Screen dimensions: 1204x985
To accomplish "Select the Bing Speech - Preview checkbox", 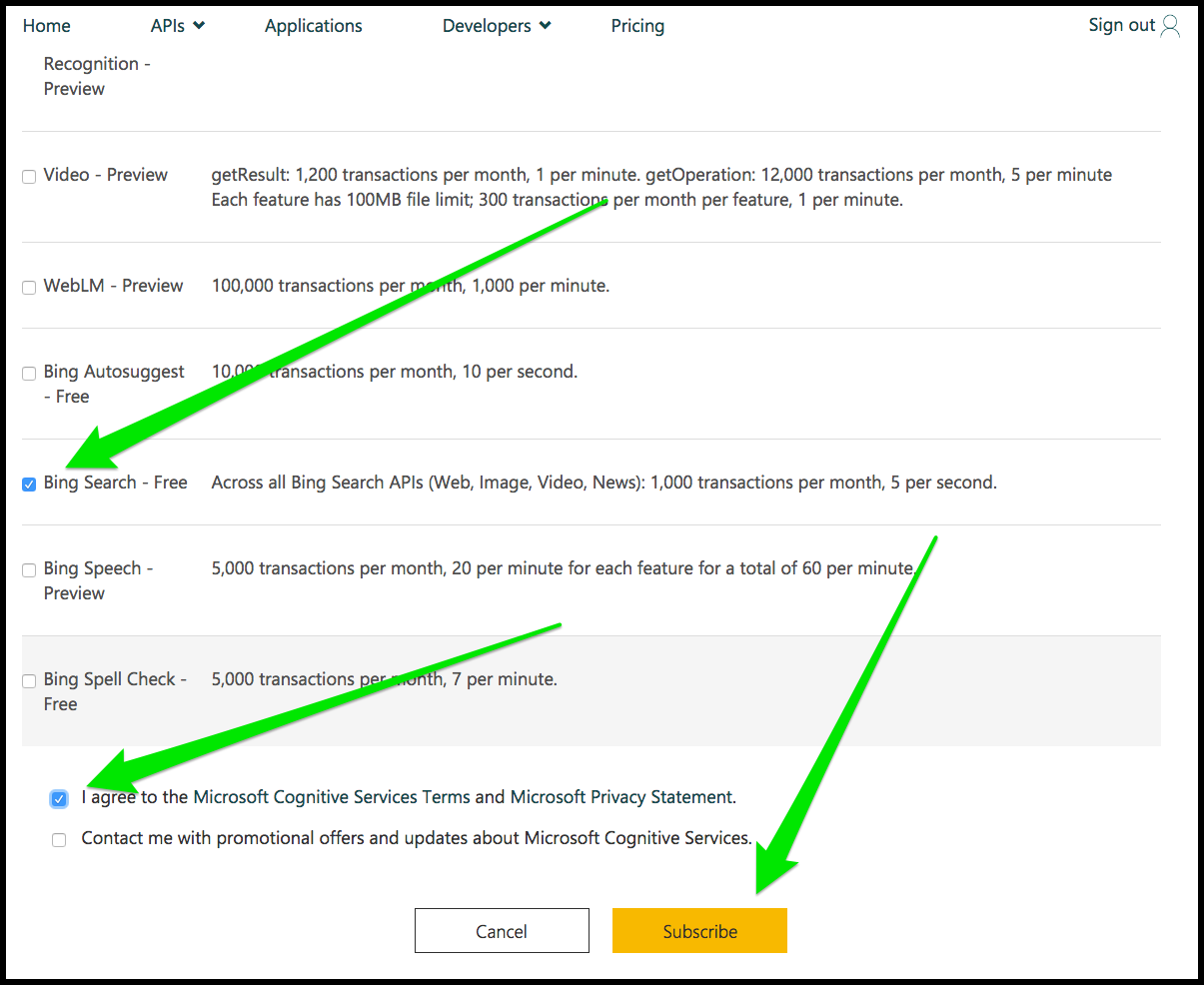I will 29,570.
